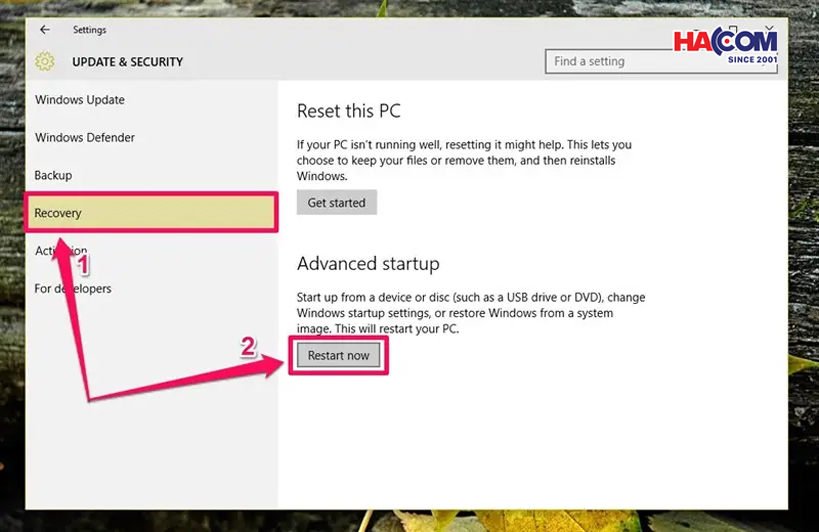The width and height of the screenshot is (819, 532).
Task: Click the Reset this PC heading
Action: click(349, 111)
